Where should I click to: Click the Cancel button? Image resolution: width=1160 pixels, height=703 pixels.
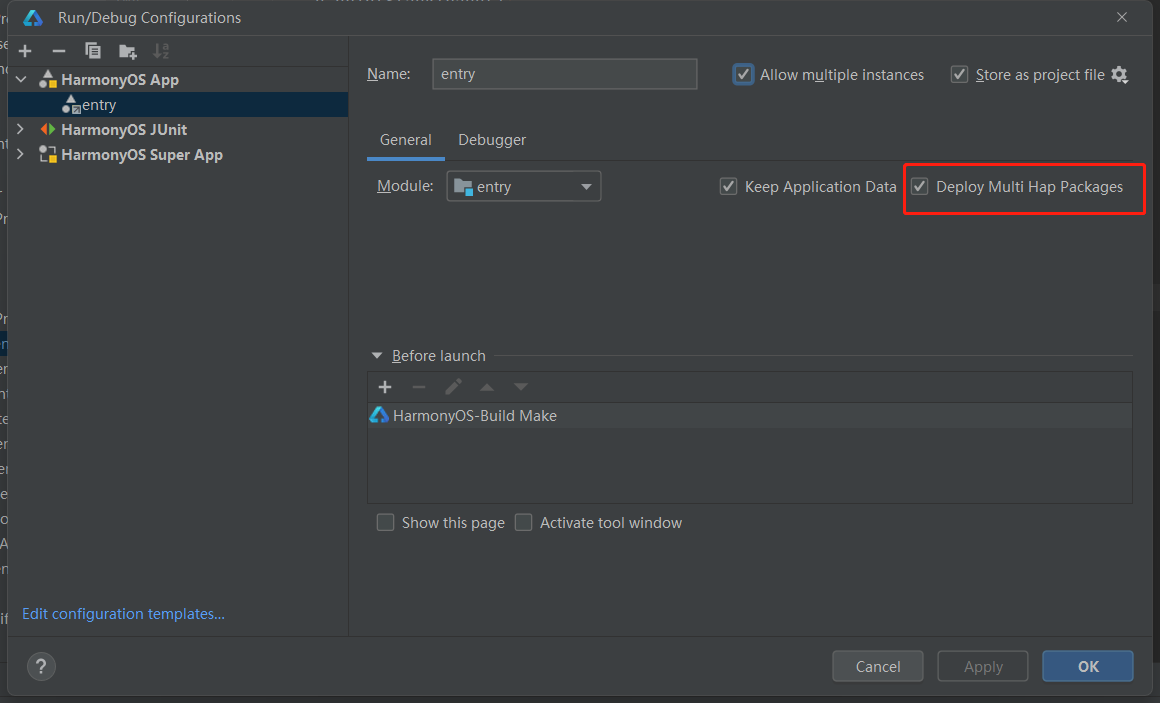click(878, 666)
